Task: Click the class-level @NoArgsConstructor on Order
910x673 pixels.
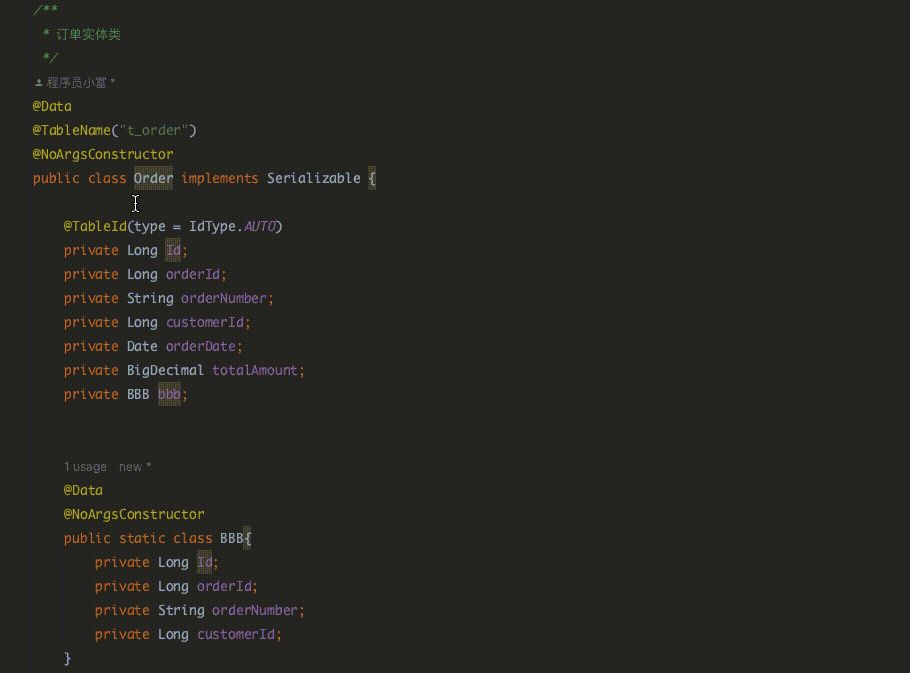Action: [103, 154]
